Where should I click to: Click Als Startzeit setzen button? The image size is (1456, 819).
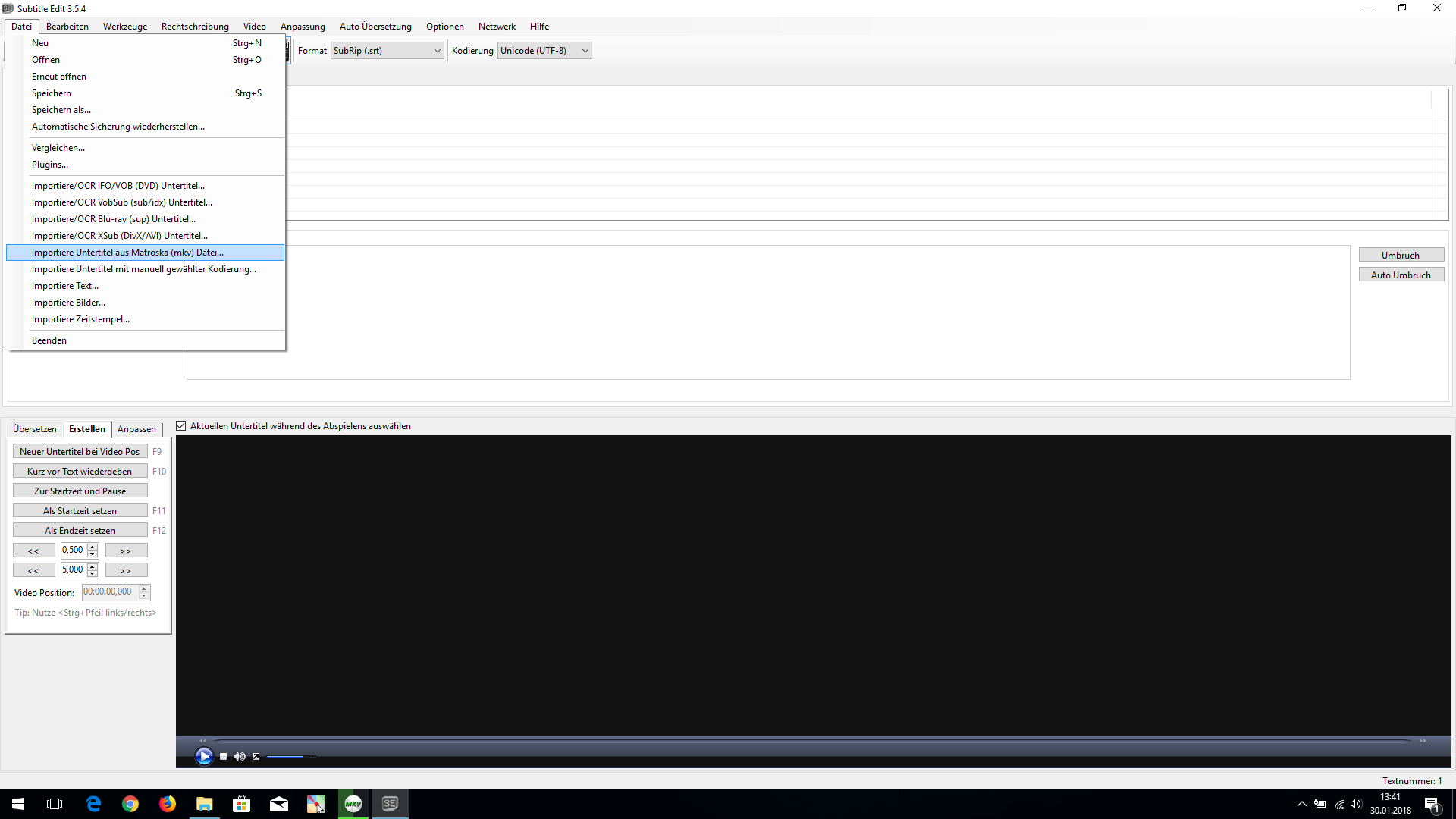(80, 511)
